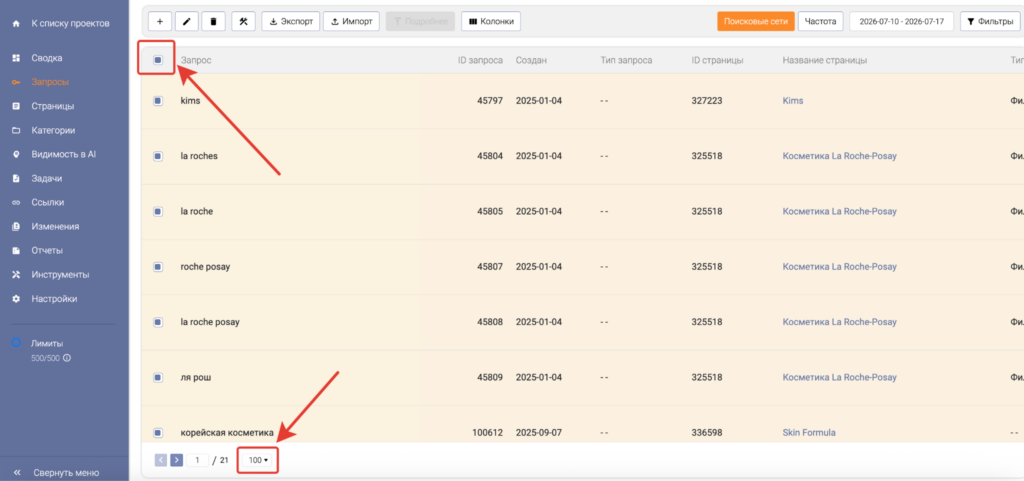Open the date range field 2026-07-10 - 2026-07-17
Image resolution: width=1024 pixels, height=481 pixels.
coord(901,21)
